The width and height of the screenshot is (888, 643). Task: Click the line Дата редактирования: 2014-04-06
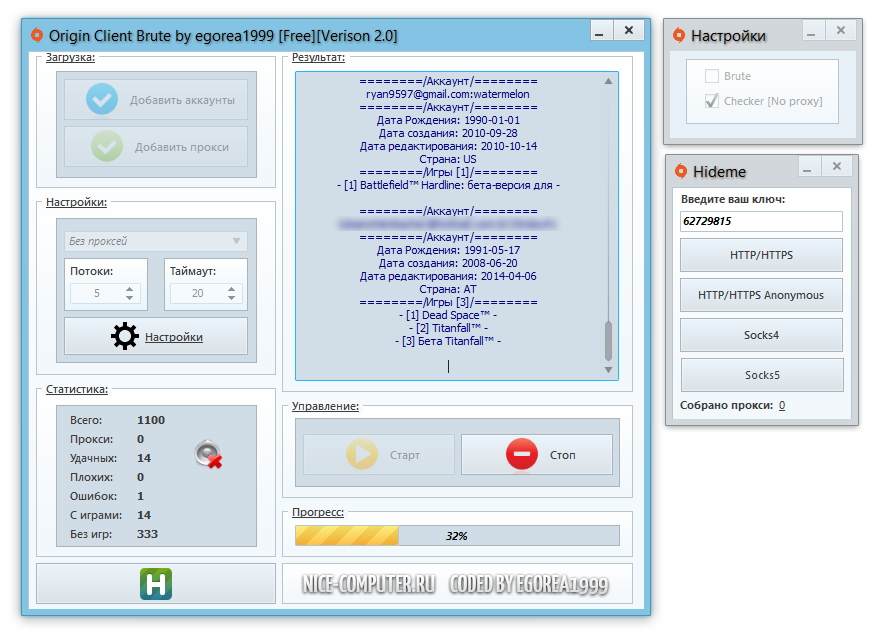click(448, 276)
